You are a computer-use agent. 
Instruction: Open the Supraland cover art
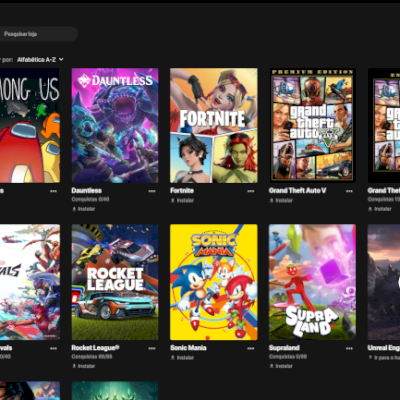(x=312, y=282)
